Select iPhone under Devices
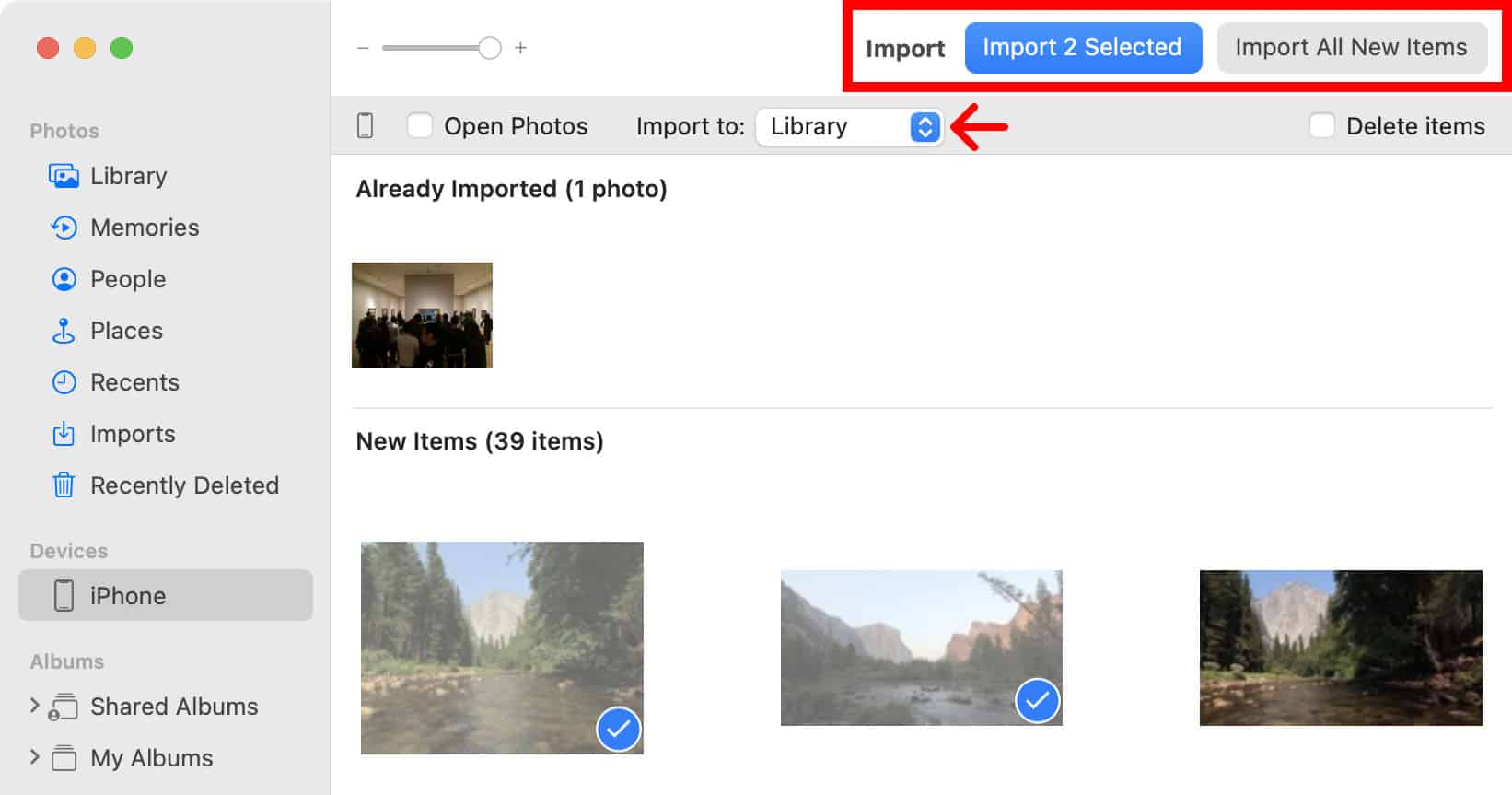The height and width of the screenshot is (795, 1512). (166, 595)
